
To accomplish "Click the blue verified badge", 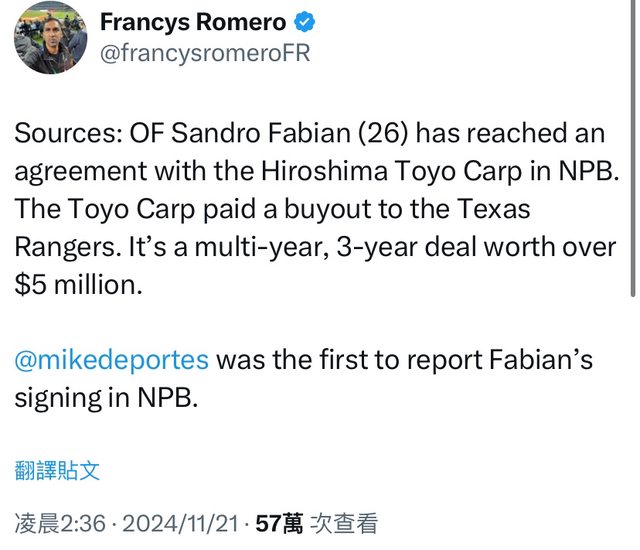I will click(304, 22).
